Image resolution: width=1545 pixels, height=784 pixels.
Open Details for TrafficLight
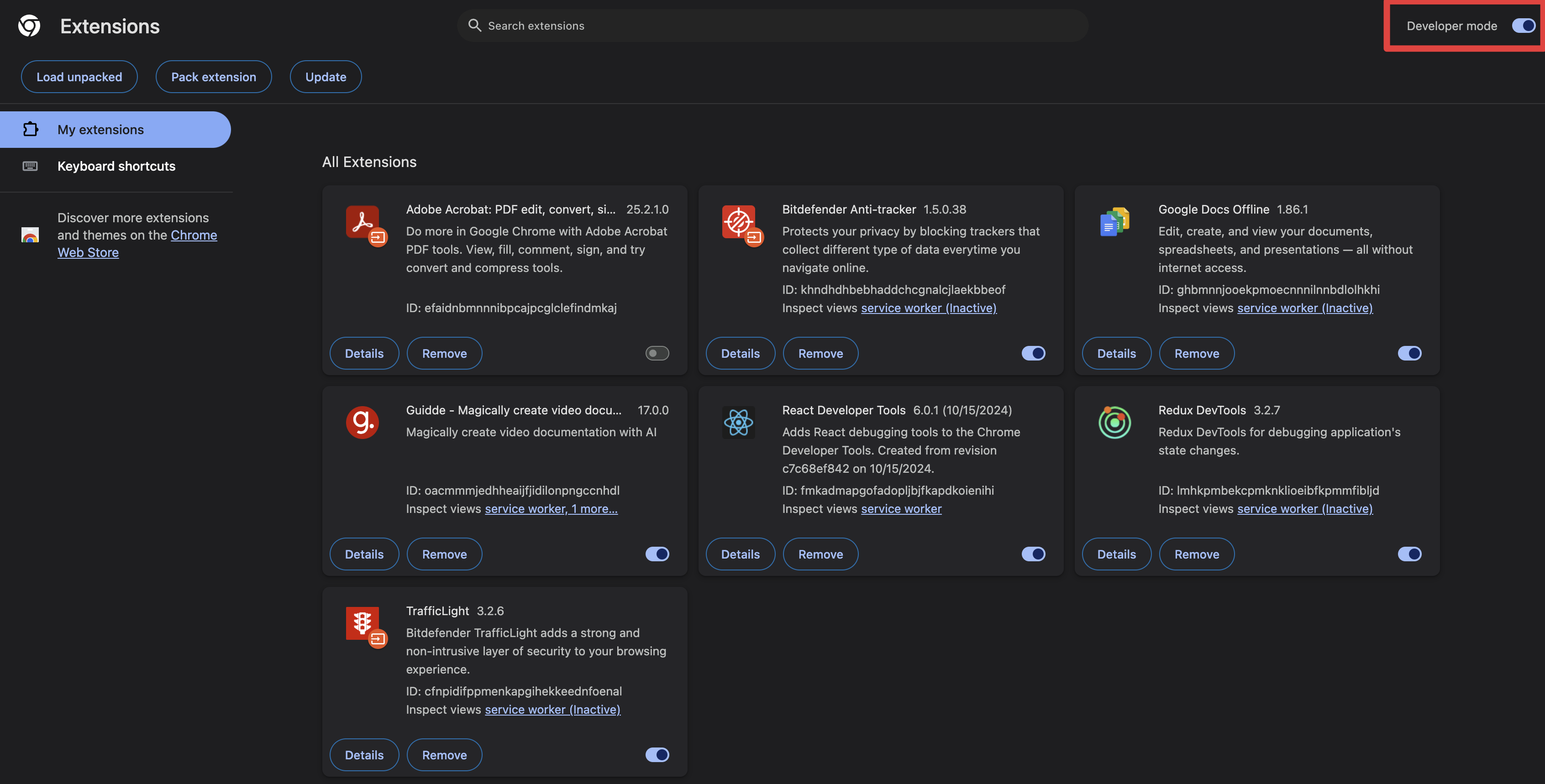click(364, 755)
